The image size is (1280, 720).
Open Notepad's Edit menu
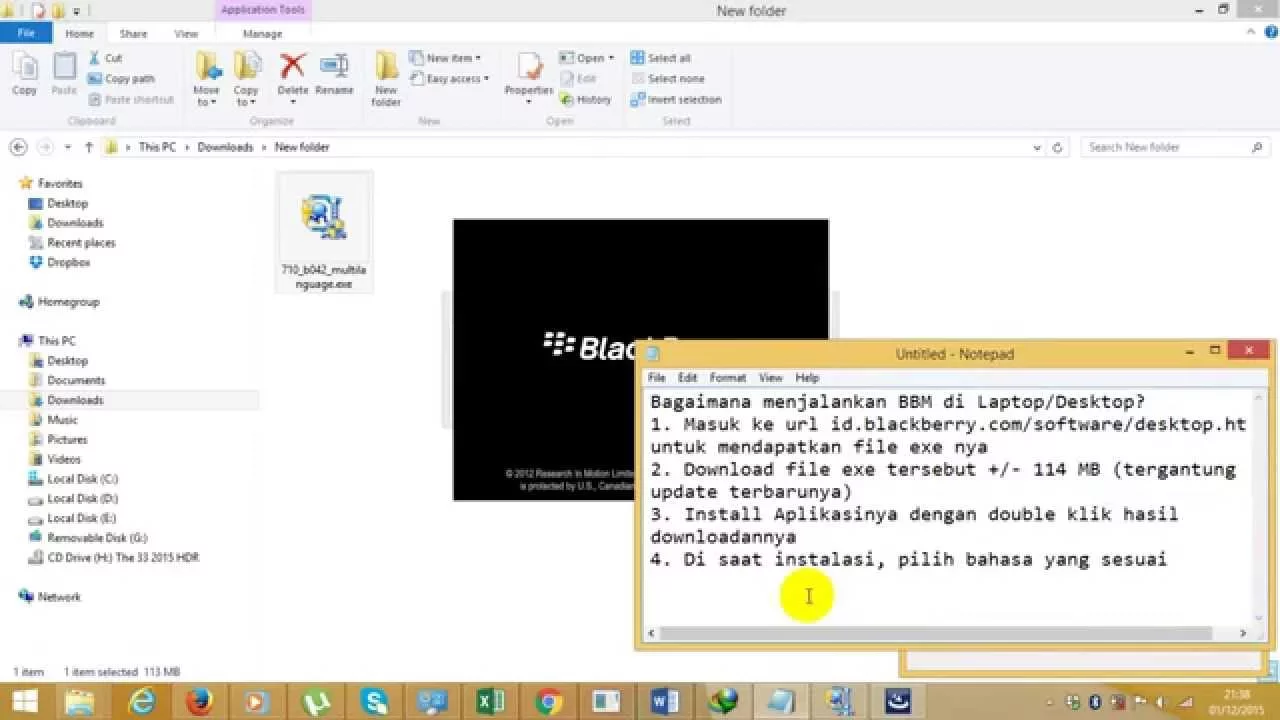(688, 378)
